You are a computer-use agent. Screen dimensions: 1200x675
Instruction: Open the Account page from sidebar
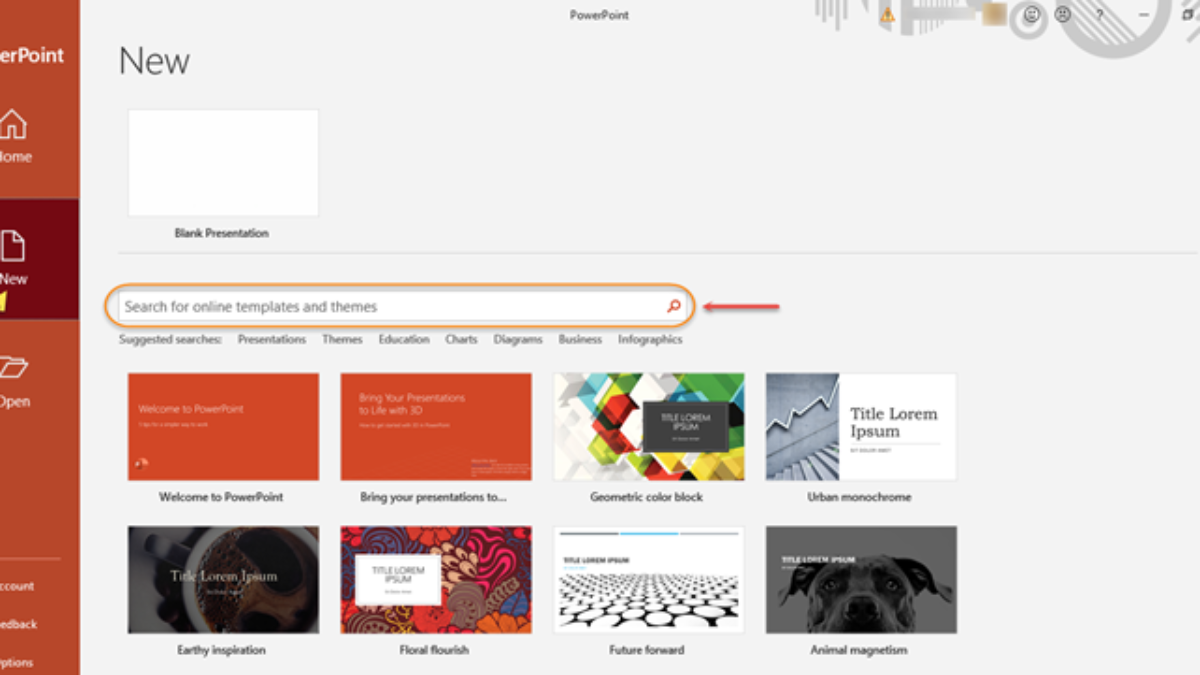coord(16,587)
